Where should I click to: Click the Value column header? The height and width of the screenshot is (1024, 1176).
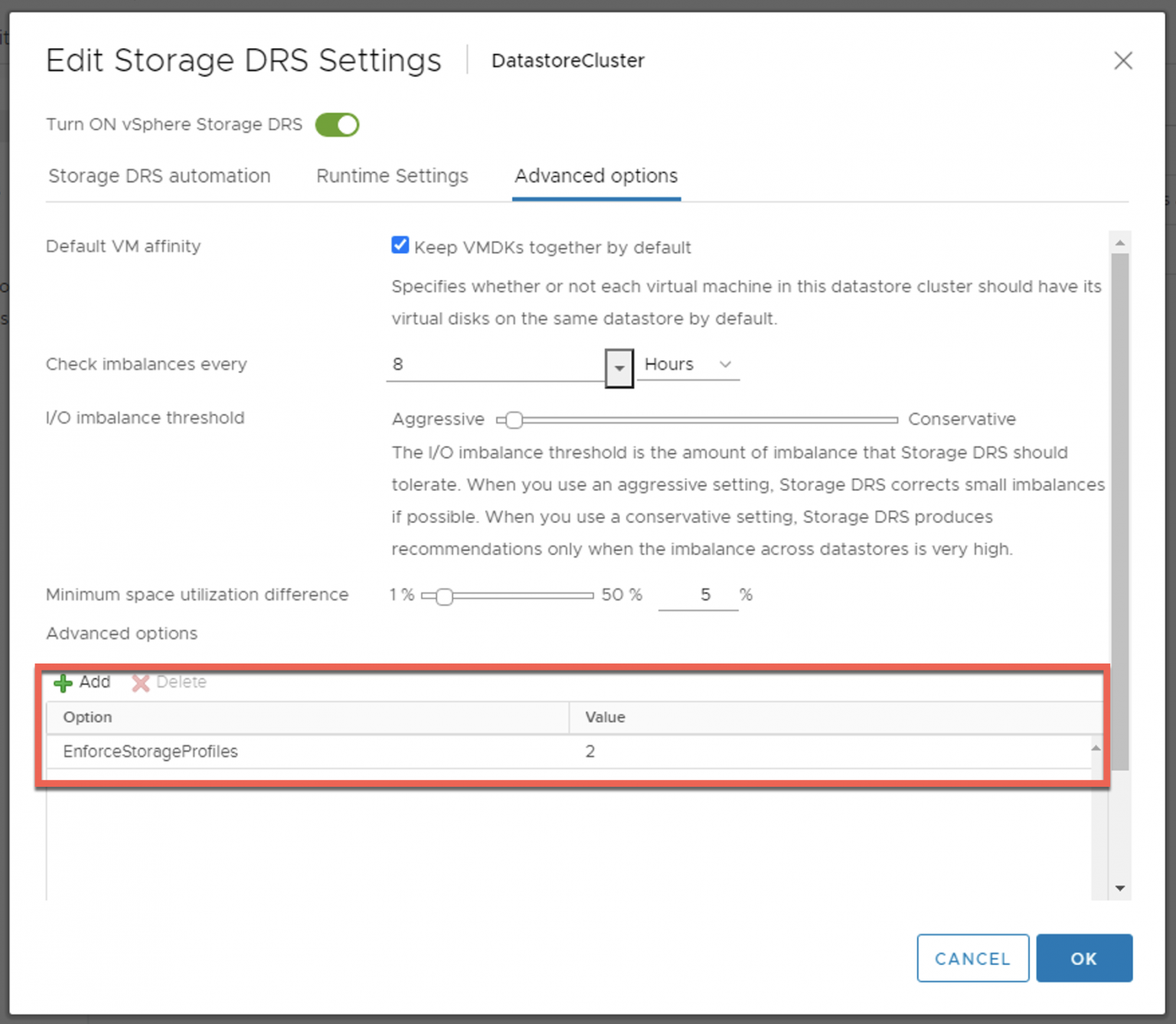click(605, 717)
